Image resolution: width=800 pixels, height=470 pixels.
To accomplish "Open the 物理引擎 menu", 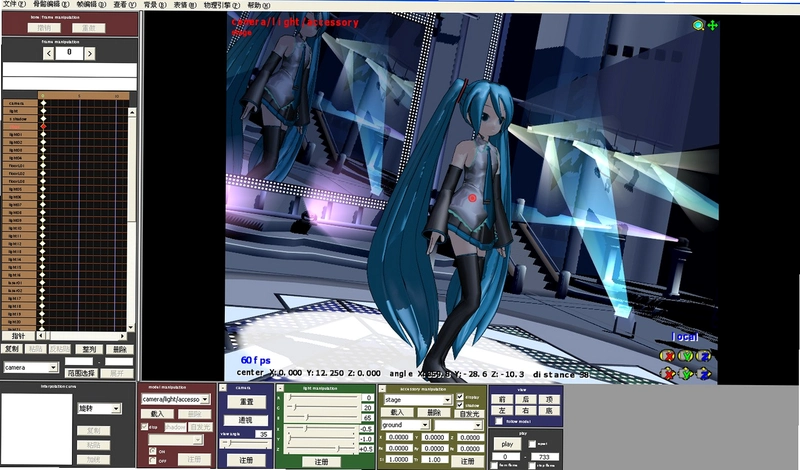I will (x=221, y=5).
